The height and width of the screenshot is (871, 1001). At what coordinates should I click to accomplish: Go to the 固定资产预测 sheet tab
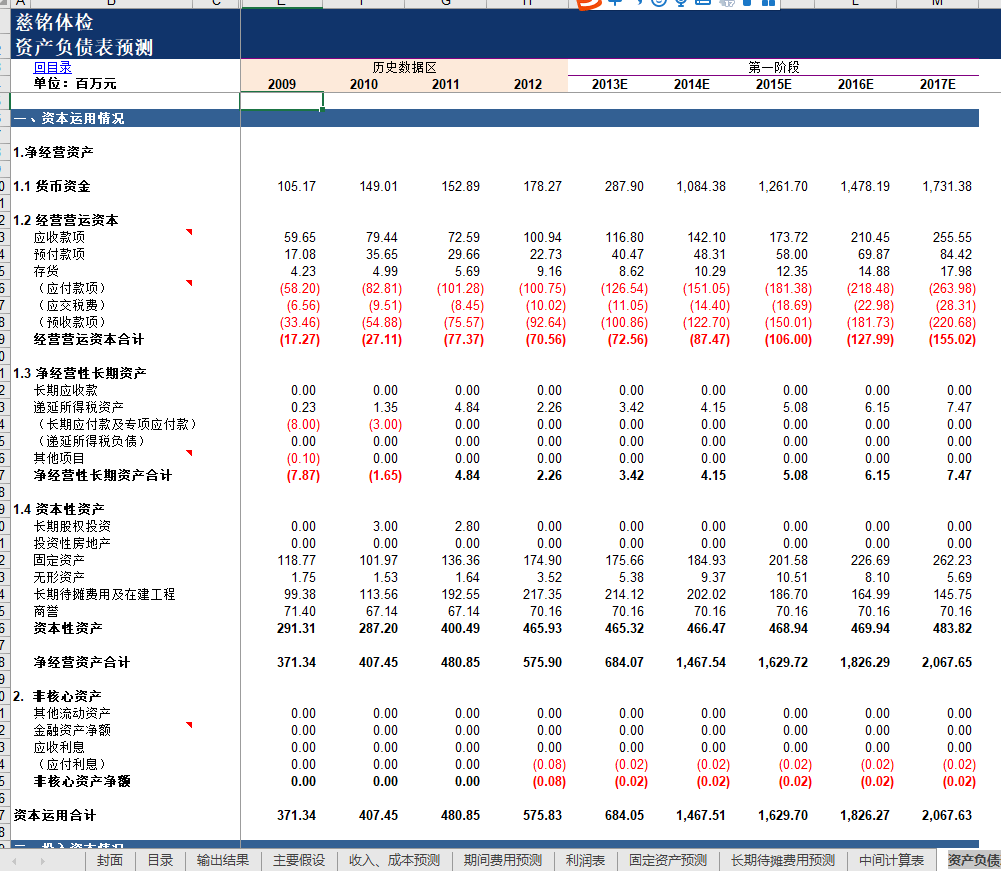[x=667, y=860]
